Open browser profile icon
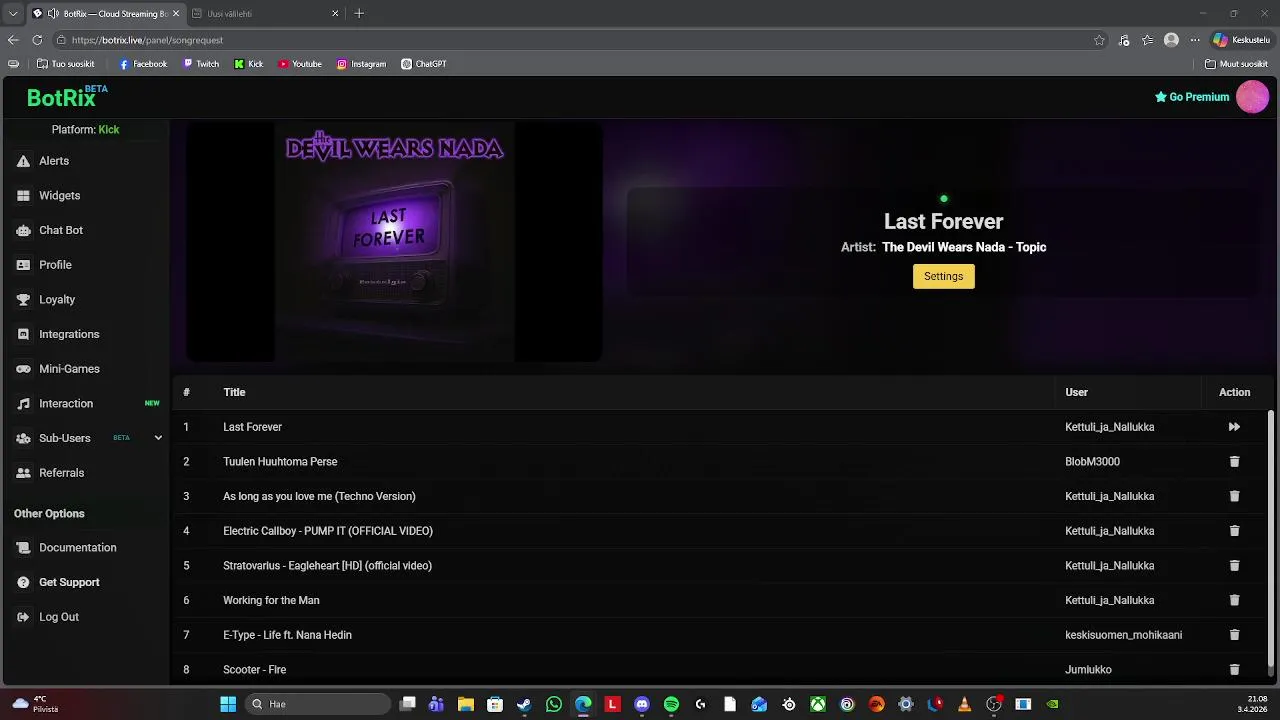 [x=1171, y=40]
